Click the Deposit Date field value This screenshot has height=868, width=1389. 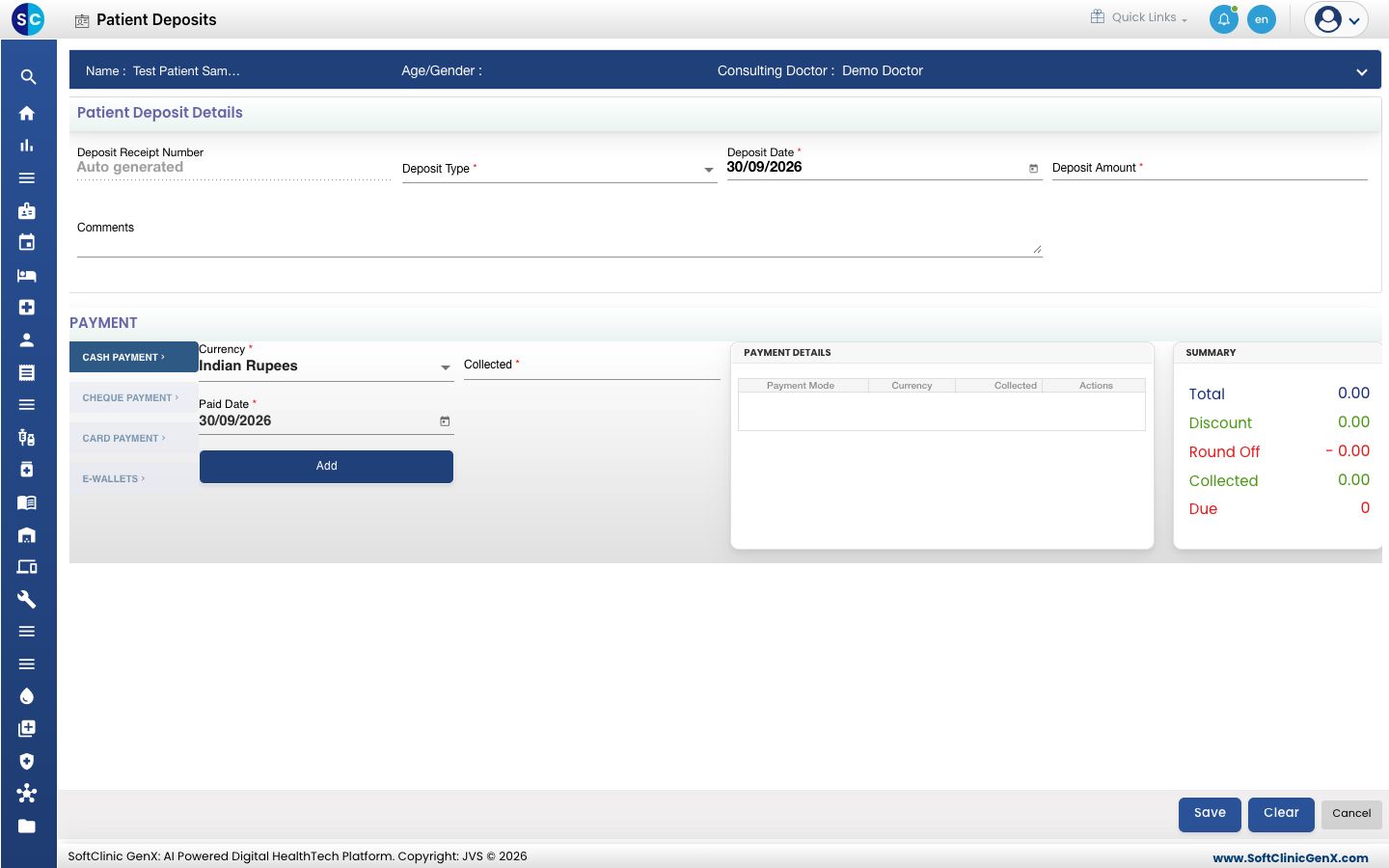[x=765, y=167]
